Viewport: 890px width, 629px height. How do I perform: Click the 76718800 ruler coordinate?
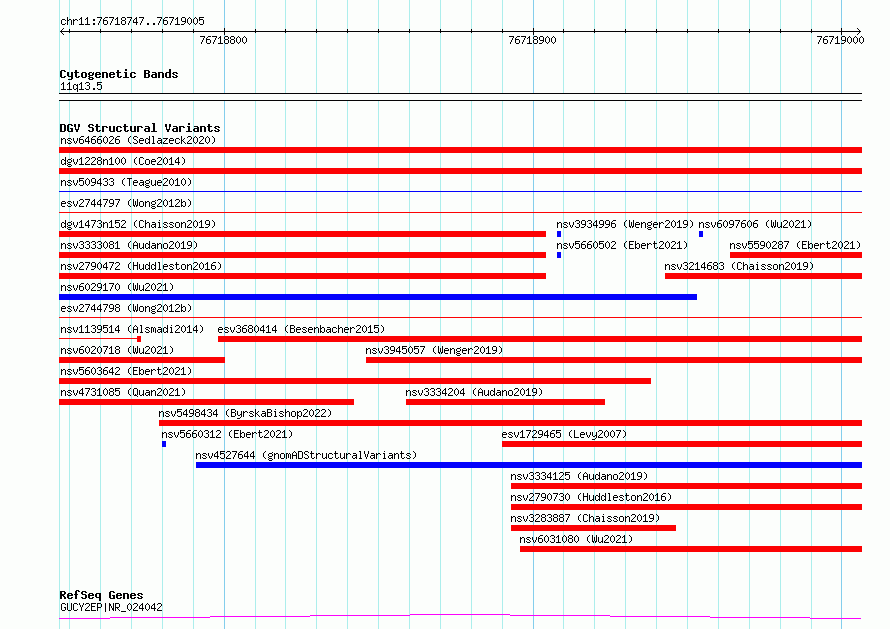(223, 40)
